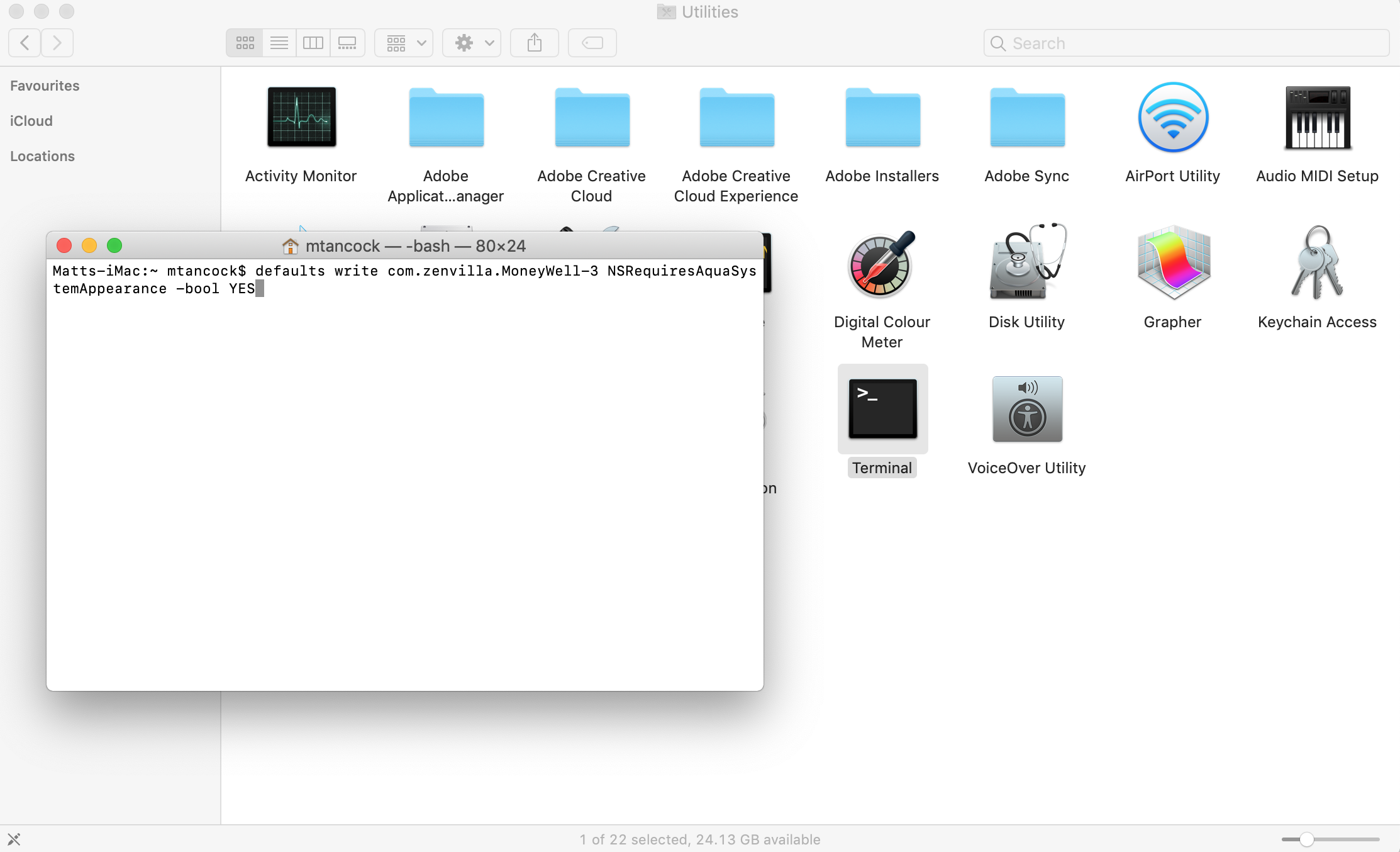Viewport: 1400px width, 852px height.
Task: Open the Activity Monitor app icon
Action: tap(301, 118)
